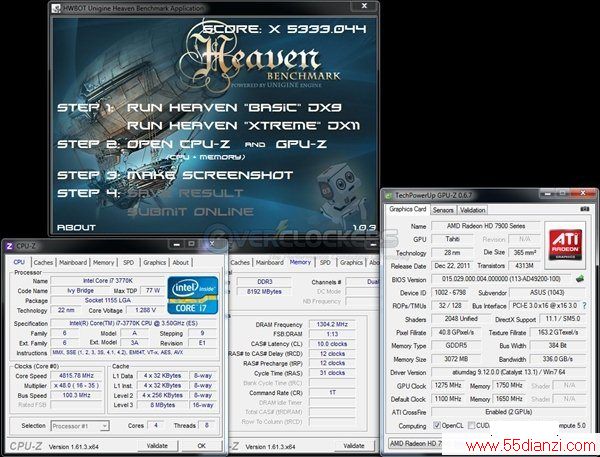Toggle the CUDA checkbox in GPU-Z
600x457 pixels.
[x=471, y=425]
